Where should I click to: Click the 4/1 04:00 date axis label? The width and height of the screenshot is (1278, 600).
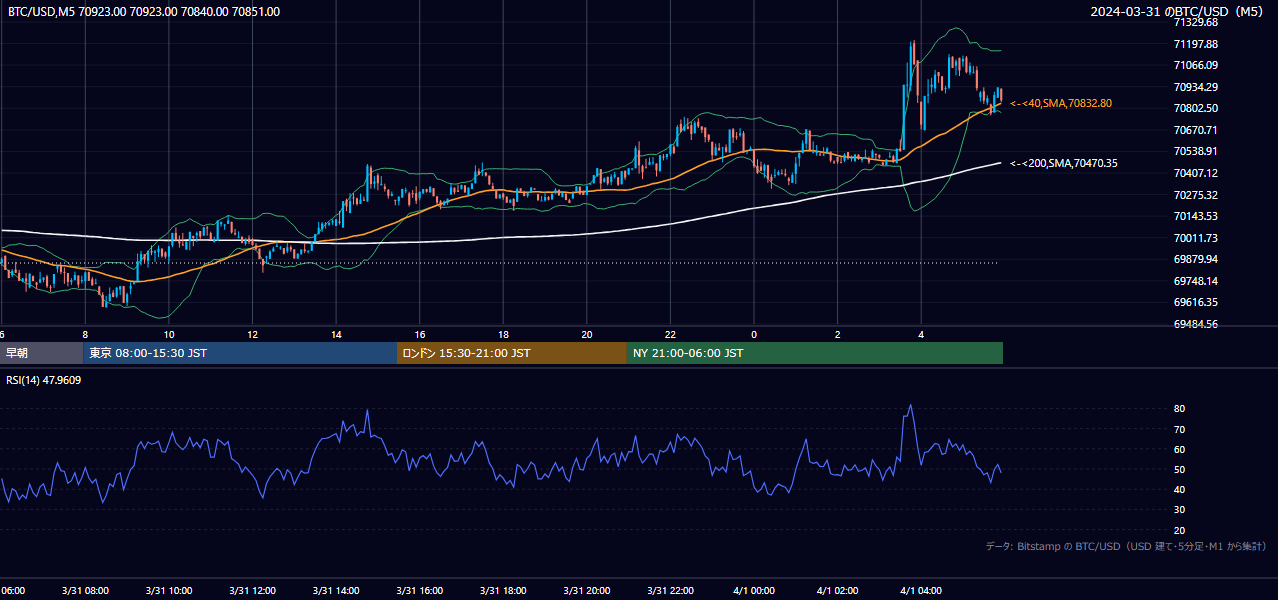tap(921, 591)
